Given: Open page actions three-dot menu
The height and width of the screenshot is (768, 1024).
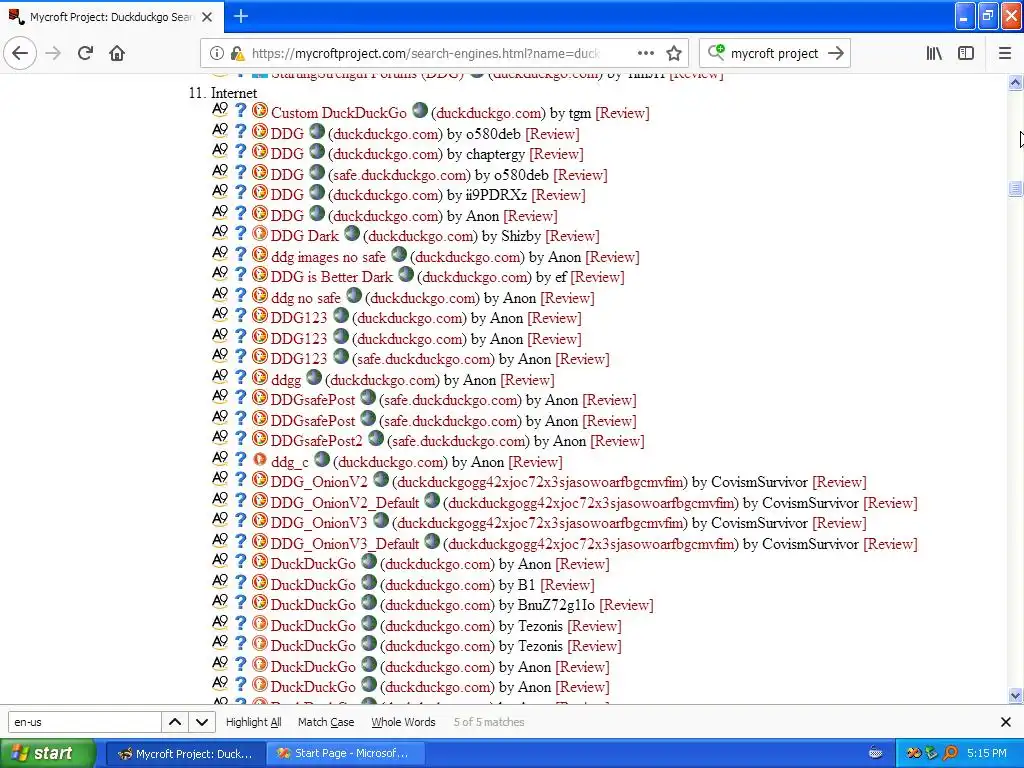Looking at the screenshot, I should [x=645, y=54].
